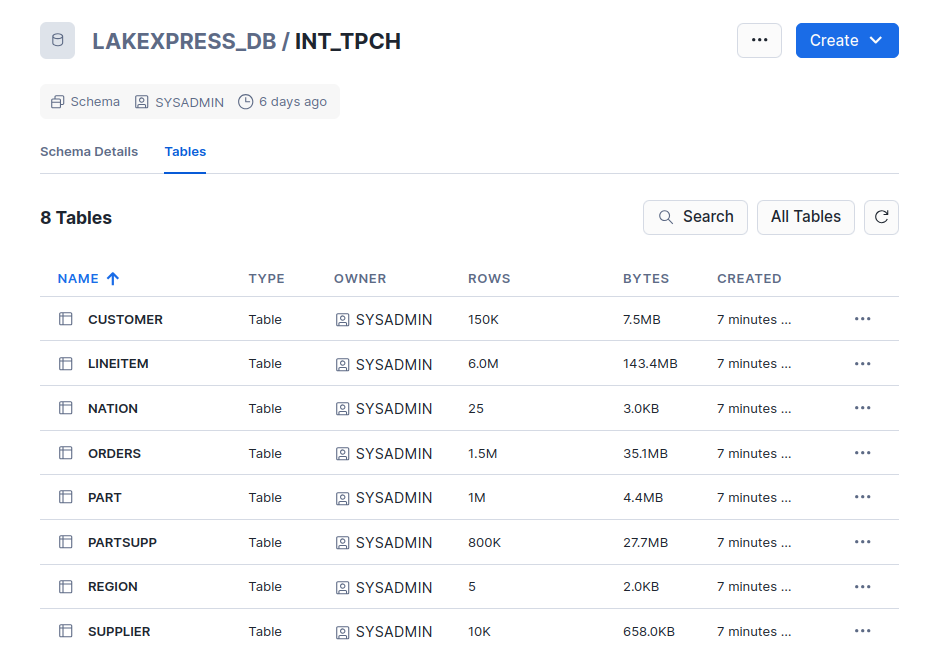Open the All Tables filter dropdown
The width and height of the screenshot is (939, 670).
pyautogui.click(x=805, y=217)
